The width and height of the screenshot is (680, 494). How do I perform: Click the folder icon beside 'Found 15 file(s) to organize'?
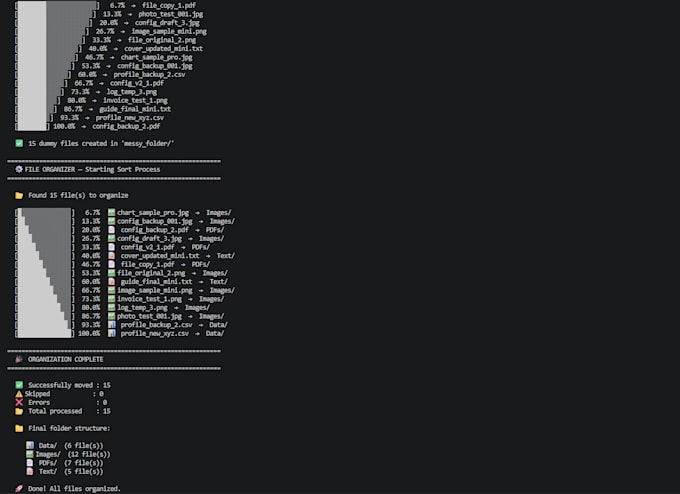[19, 195]
